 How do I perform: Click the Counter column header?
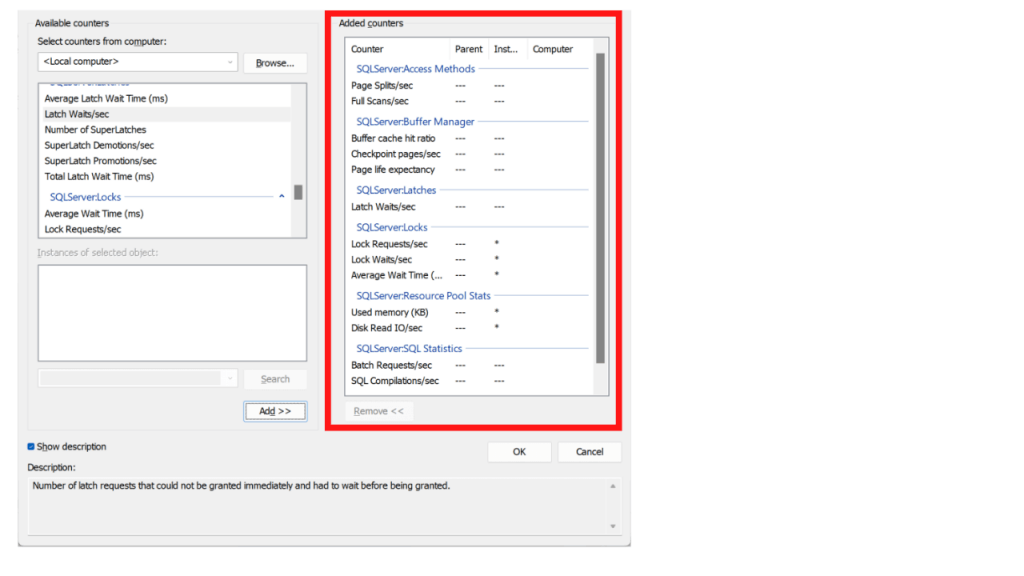pyautogui.click(x=367, y=49)
